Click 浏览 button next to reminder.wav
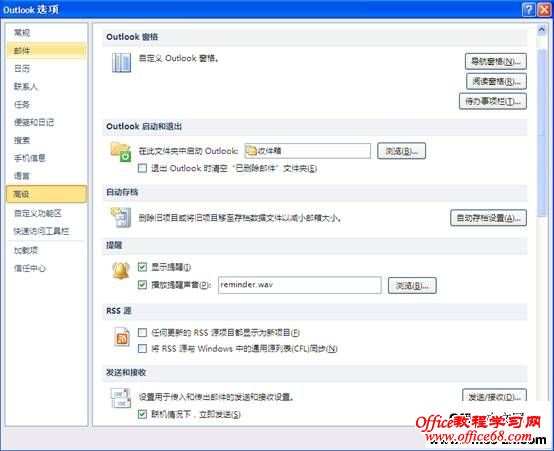554x451 pixels. [412, 285]
